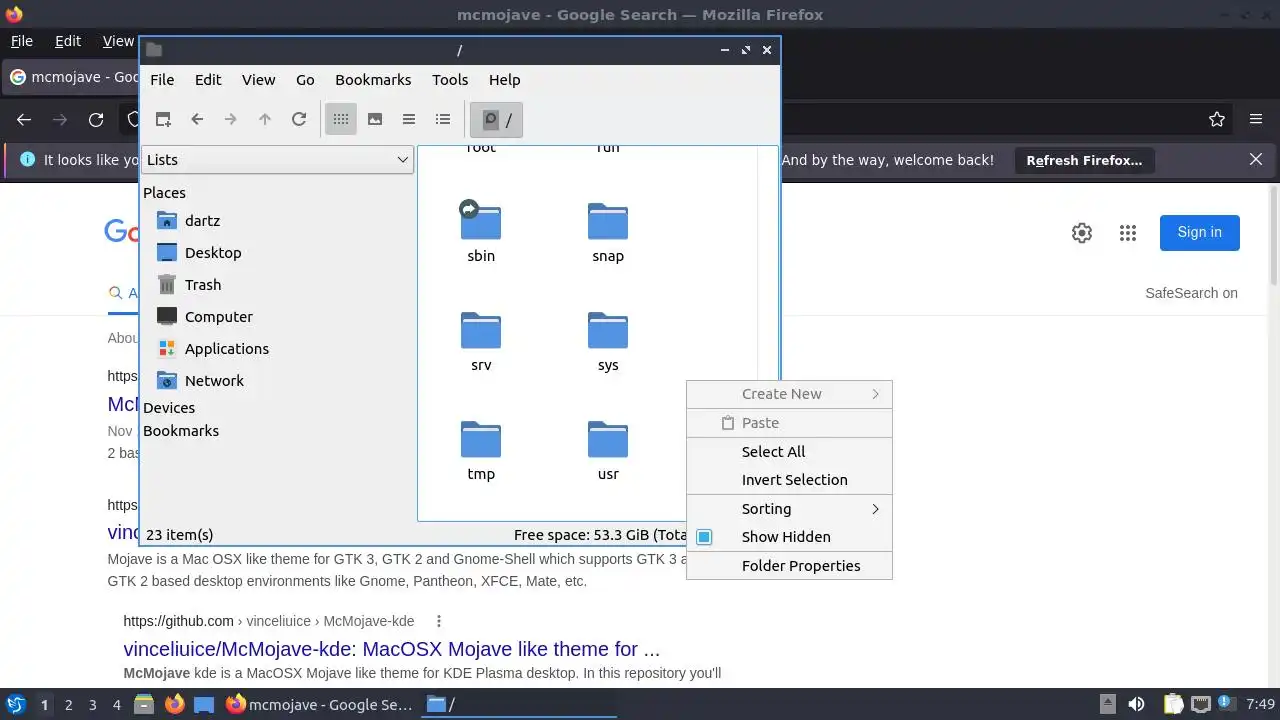Viewport: 1280px width, 720px height.
Task: Launch Firefox from taskbar quick launch
Action: (x=174, y=705)
